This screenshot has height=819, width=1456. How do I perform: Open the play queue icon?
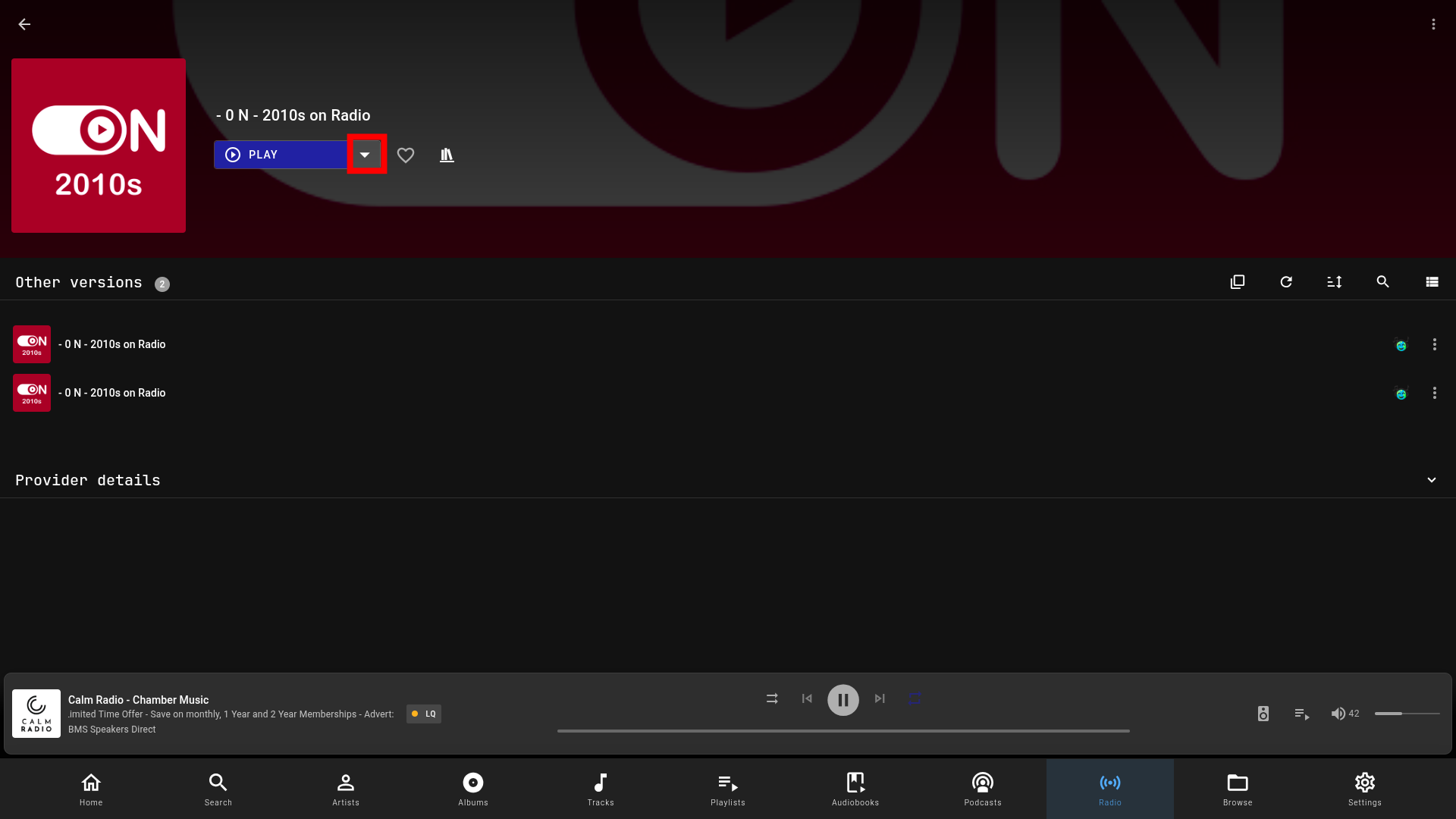click(1302, 714)
